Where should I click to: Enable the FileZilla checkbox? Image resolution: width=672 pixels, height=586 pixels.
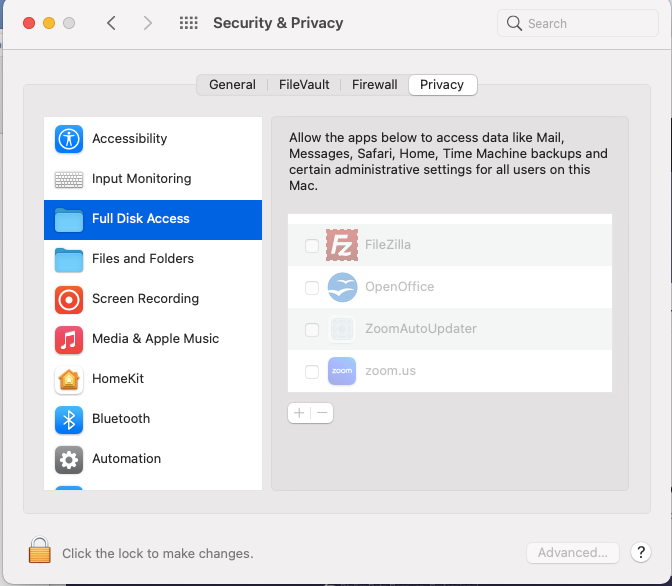pos(312,246)
